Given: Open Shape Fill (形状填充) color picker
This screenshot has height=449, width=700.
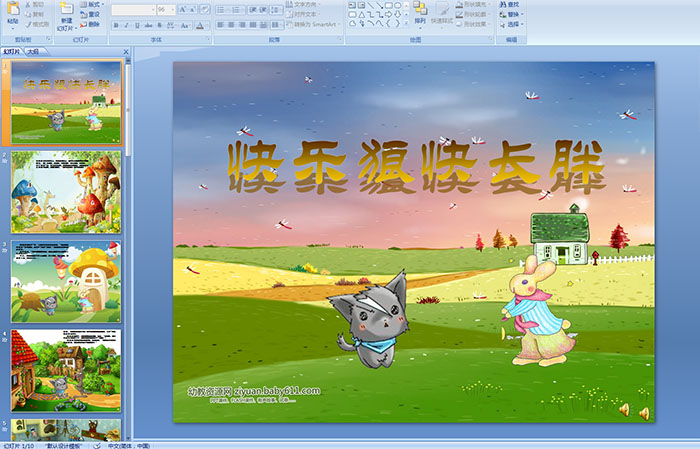Looking at the screenshot, I should 472,4.
